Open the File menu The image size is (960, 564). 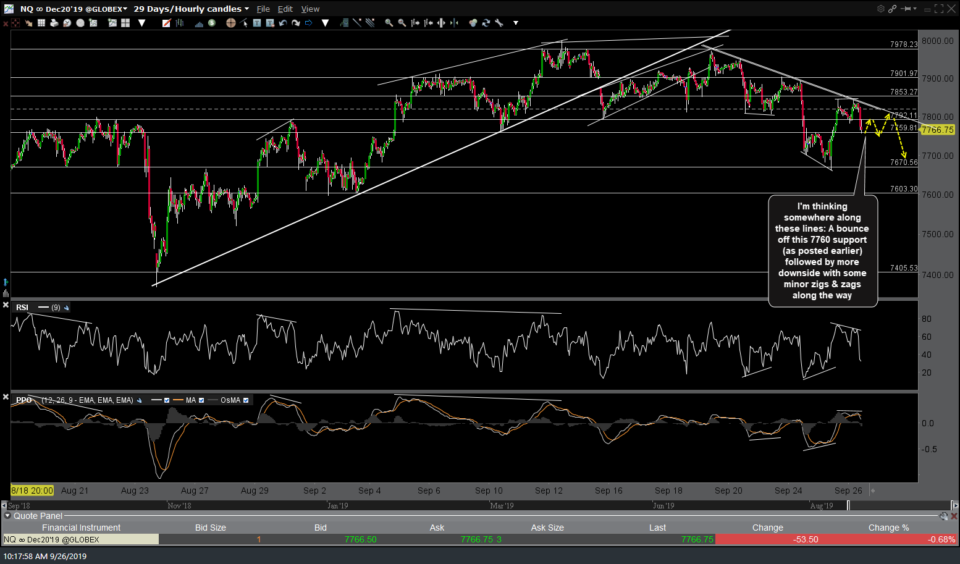pos(263,9)
